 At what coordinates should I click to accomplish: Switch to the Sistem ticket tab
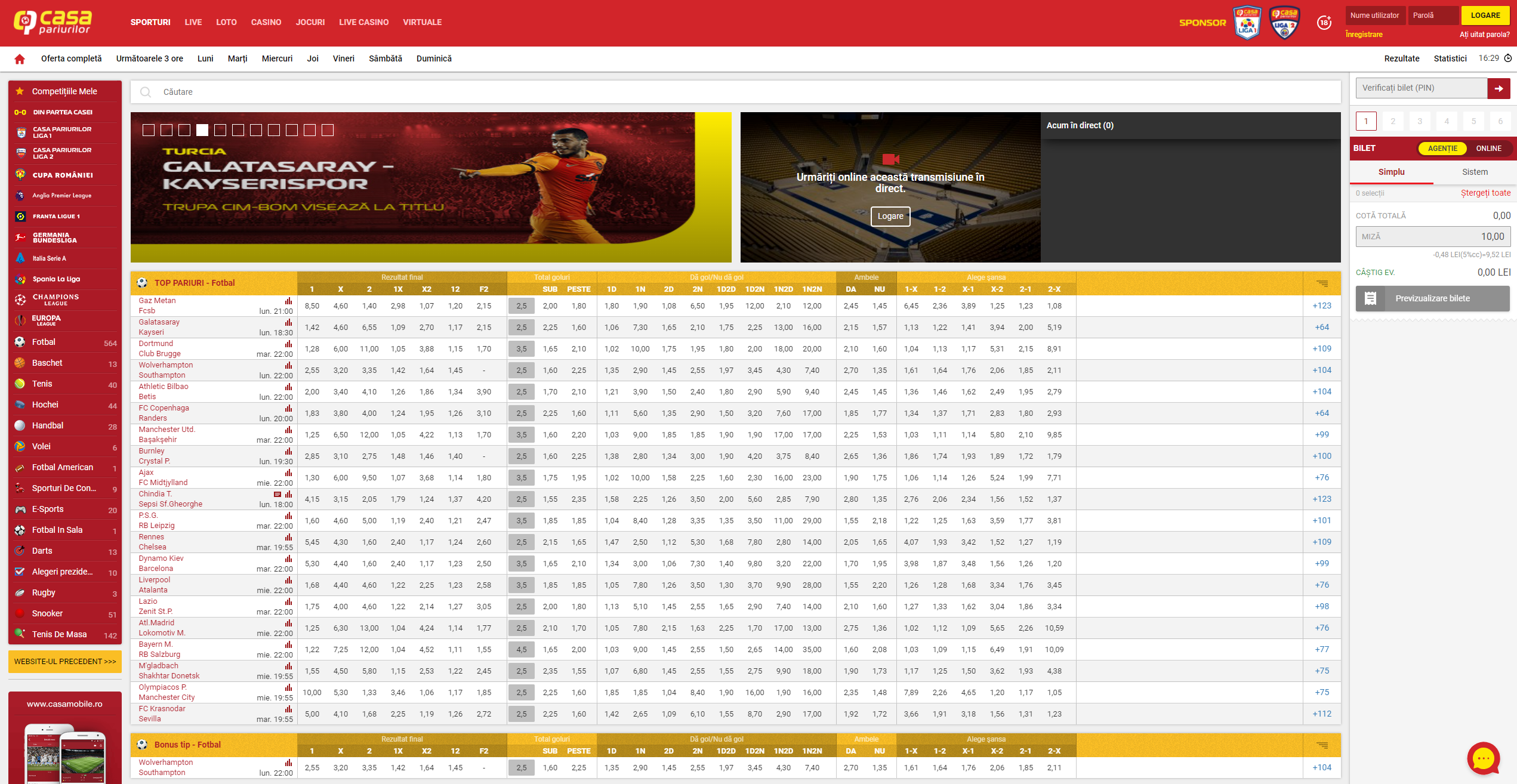click(x=1475, y=172)
